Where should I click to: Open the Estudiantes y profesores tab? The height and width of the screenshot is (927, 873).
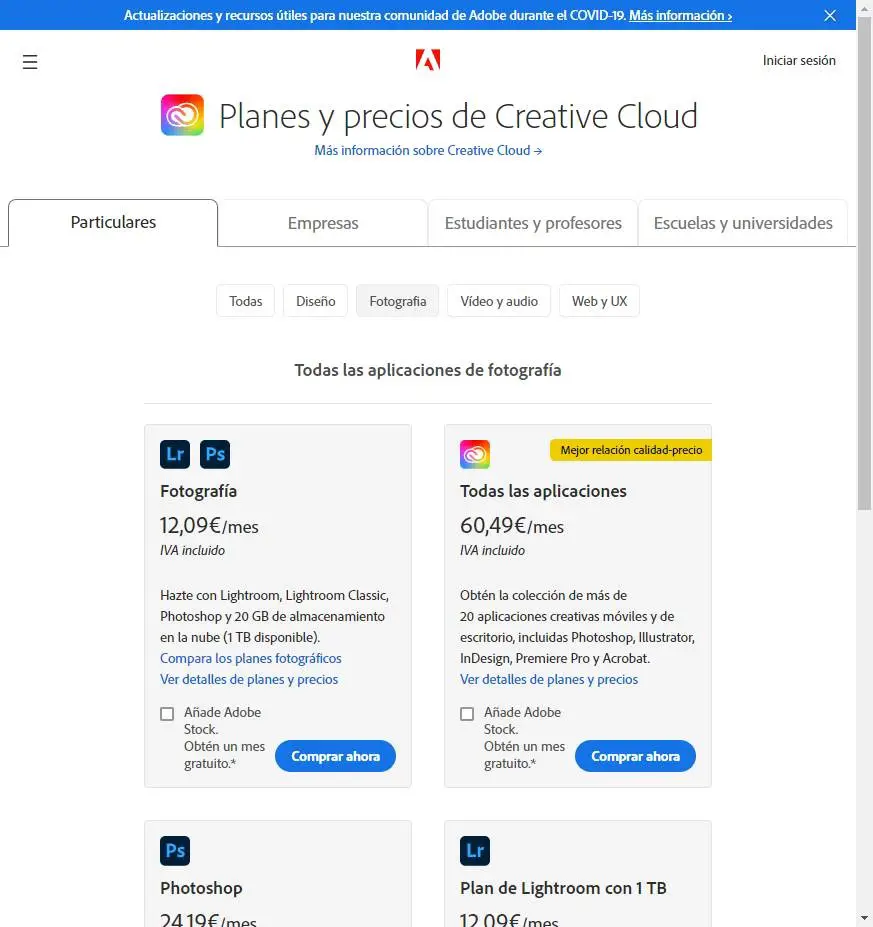[533, 223]
